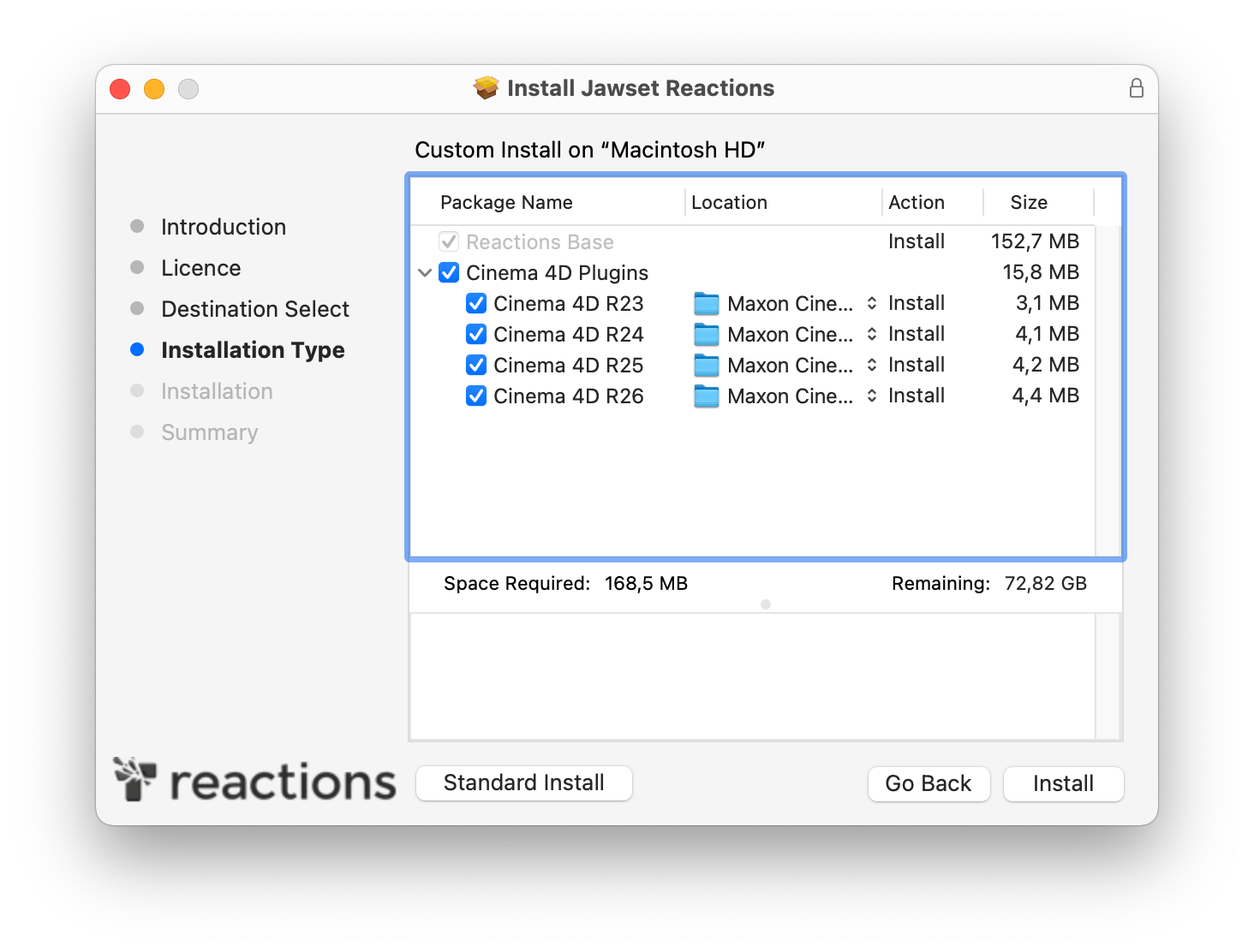Click the folder icon in Cinema 4D R26 row

coord(707,396)
